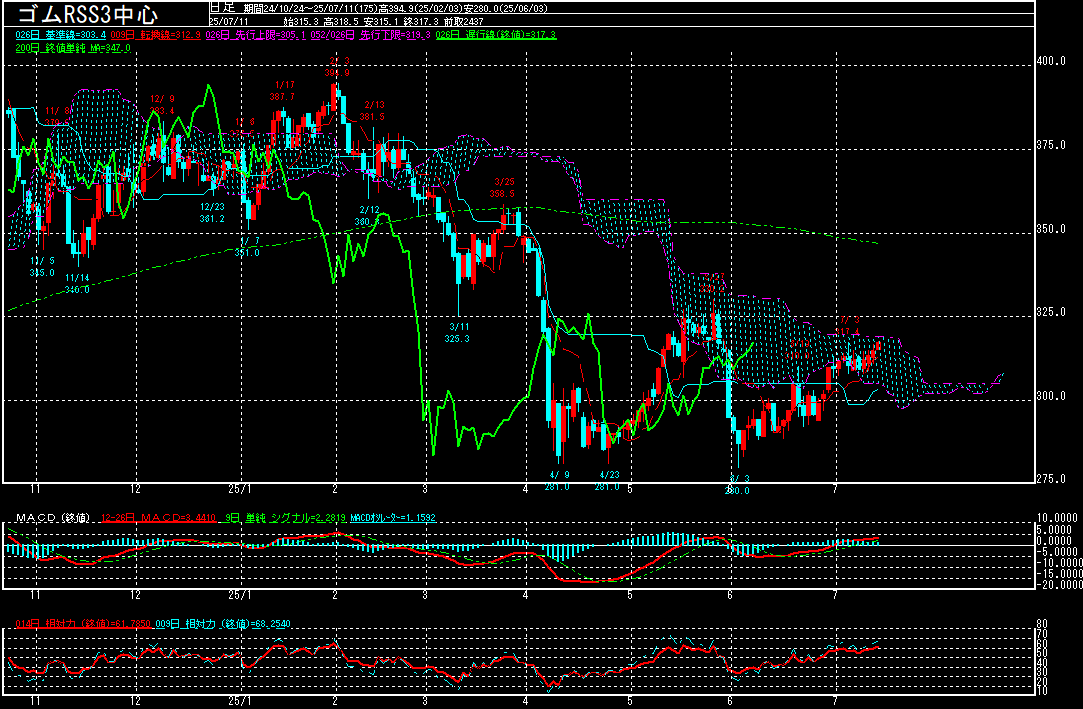Click the 2/3 394.9 peak annotation
1083x709 pixels.
tap(338, 66)
